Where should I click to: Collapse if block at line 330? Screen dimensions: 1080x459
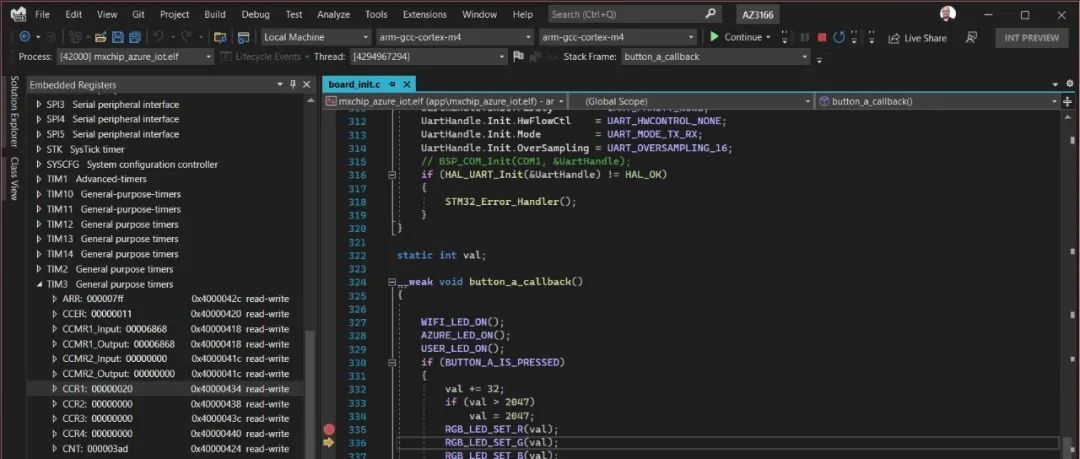(392, 362)
